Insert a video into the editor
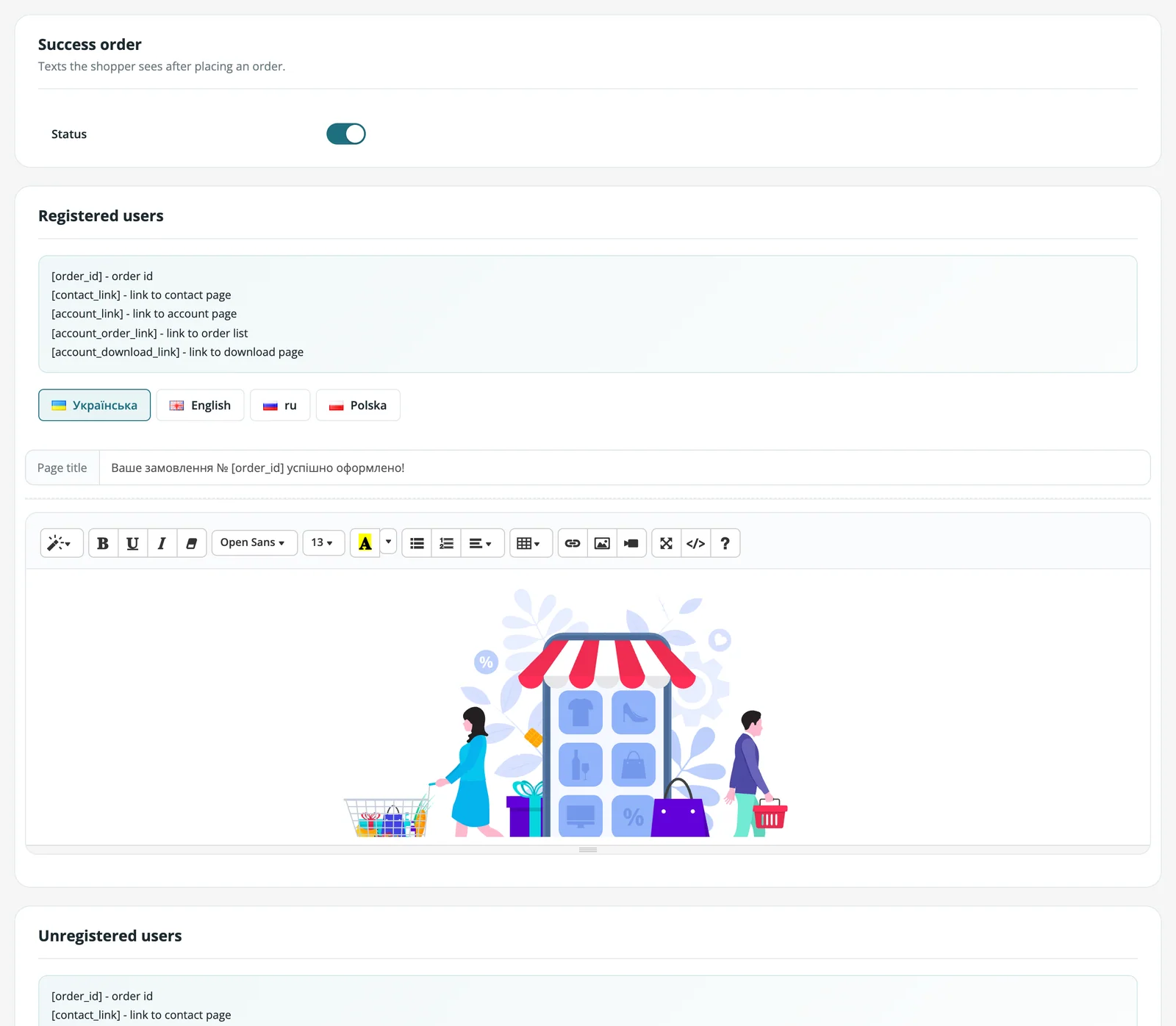 pos(631,543)
